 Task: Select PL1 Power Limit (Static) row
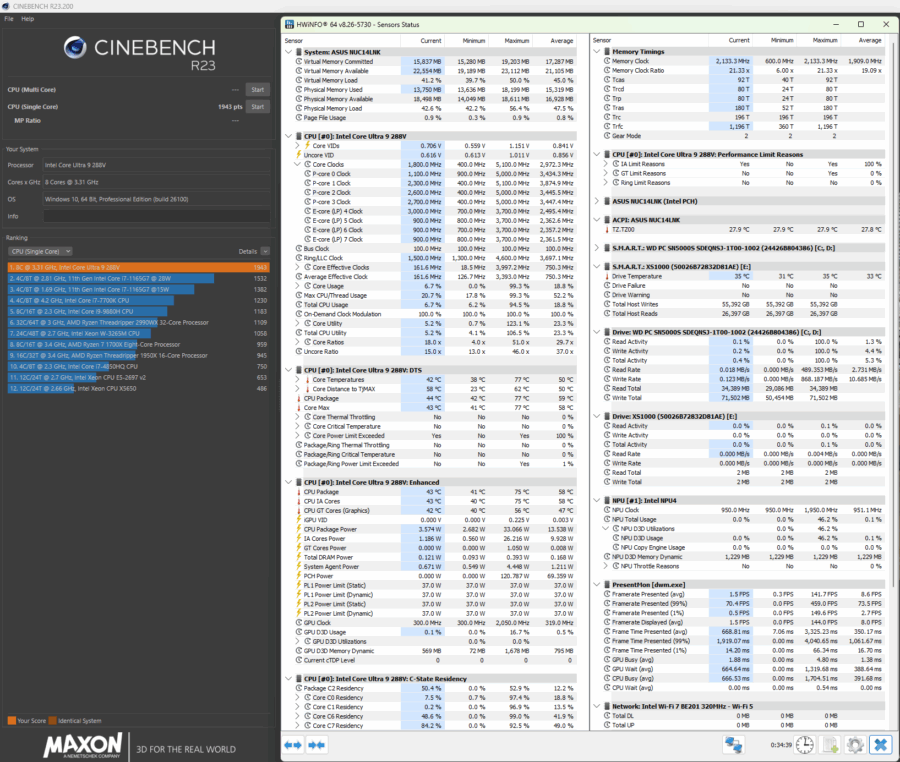point(435,585)
